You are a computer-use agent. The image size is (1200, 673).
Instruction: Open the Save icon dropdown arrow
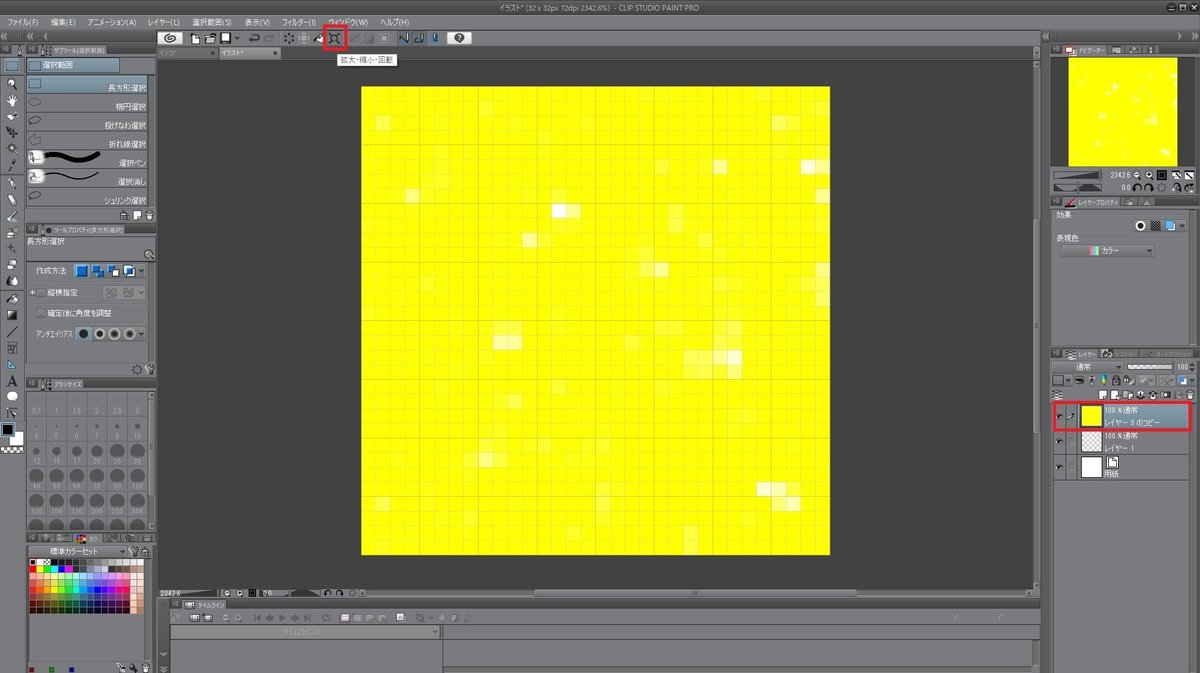click(238, 38)
